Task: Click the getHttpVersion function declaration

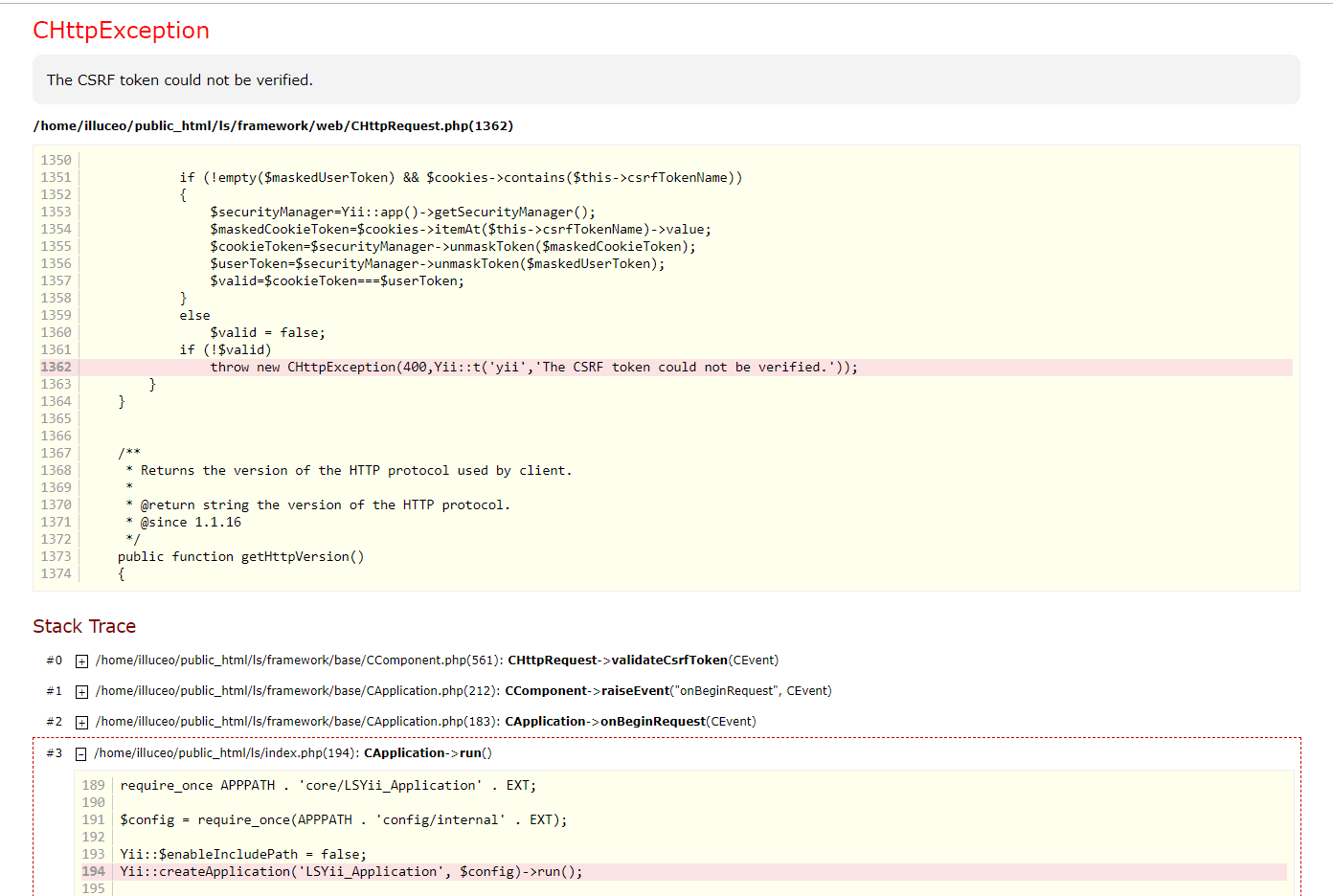Action: (x=240, y=557)
